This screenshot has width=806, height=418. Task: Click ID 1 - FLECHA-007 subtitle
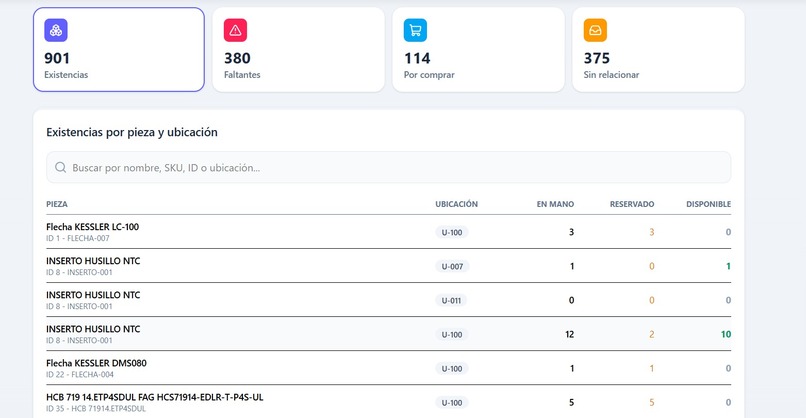78,239
